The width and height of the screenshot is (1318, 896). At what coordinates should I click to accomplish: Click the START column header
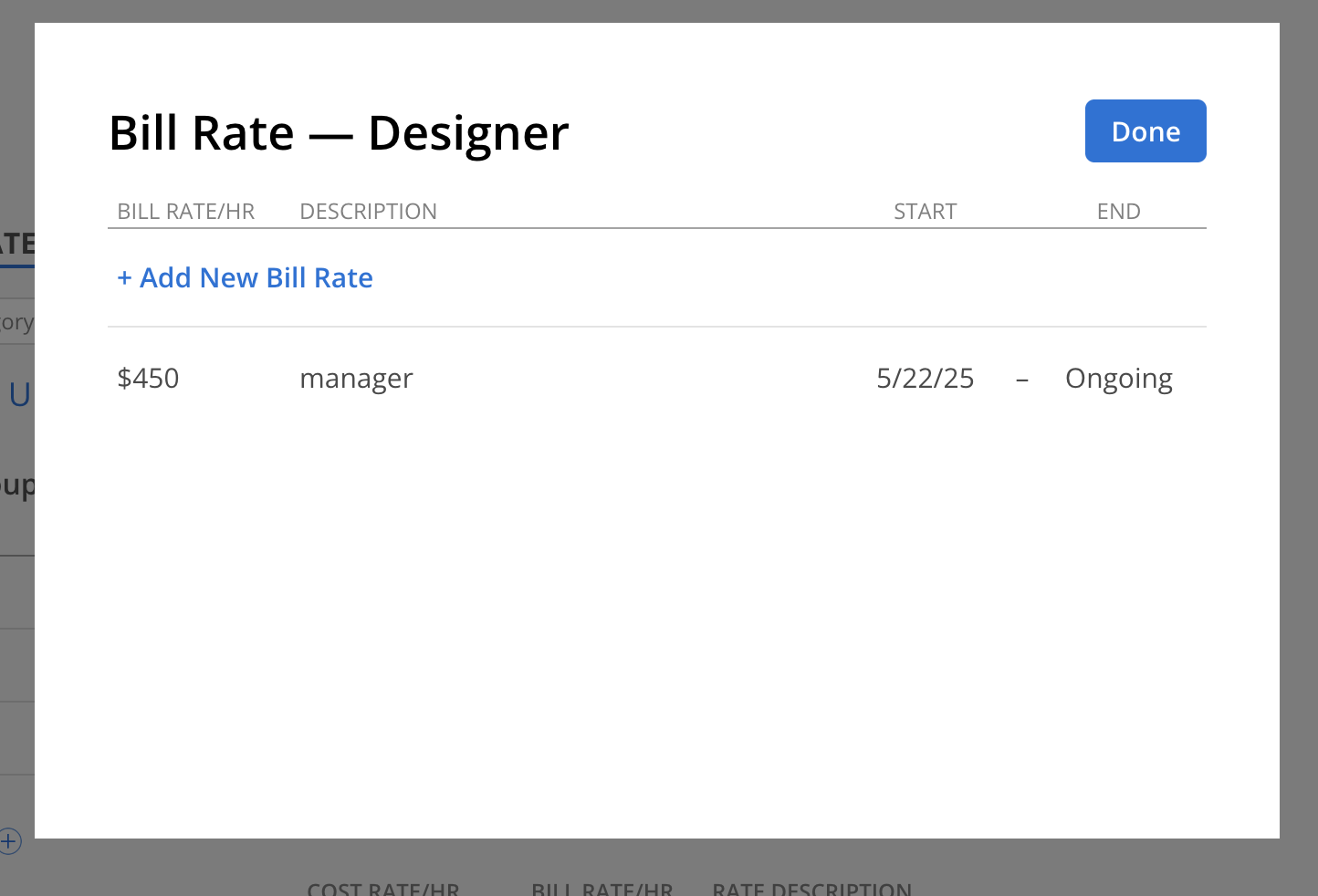pos(925,212)
